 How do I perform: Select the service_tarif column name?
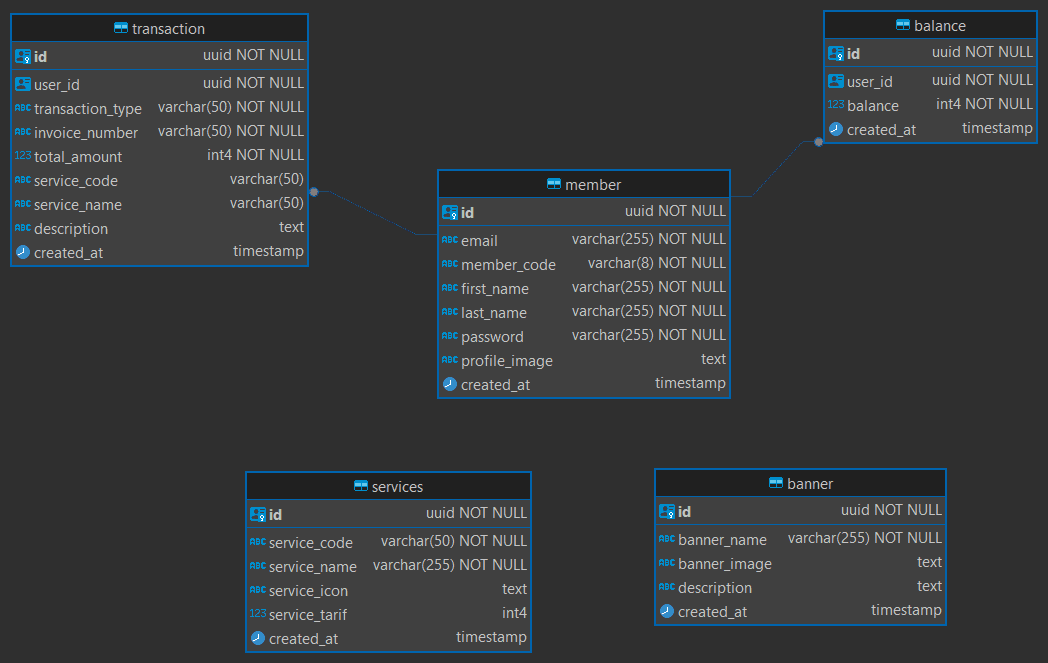307,615
